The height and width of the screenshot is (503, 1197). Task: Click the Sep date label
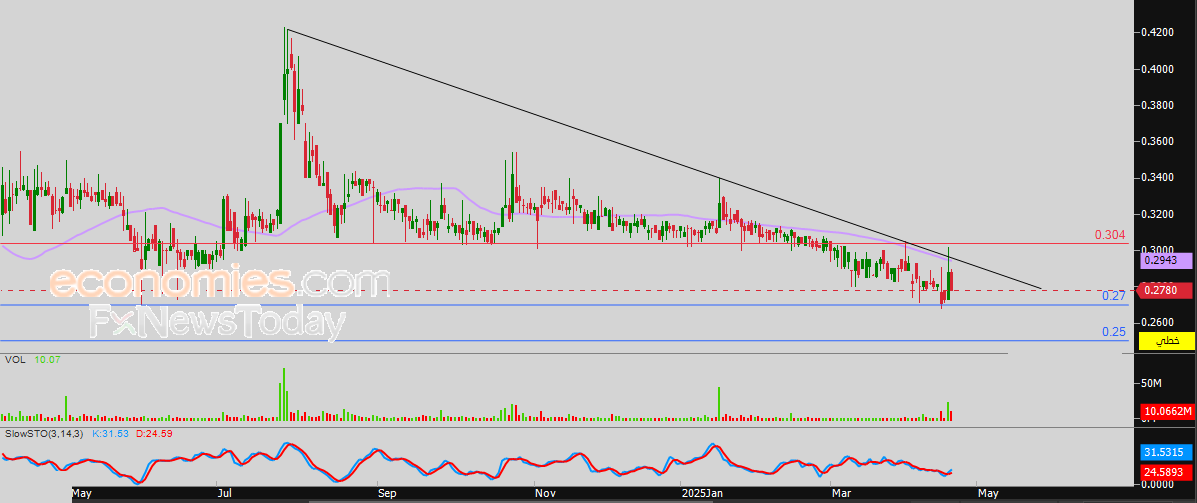tap(387, 493)
